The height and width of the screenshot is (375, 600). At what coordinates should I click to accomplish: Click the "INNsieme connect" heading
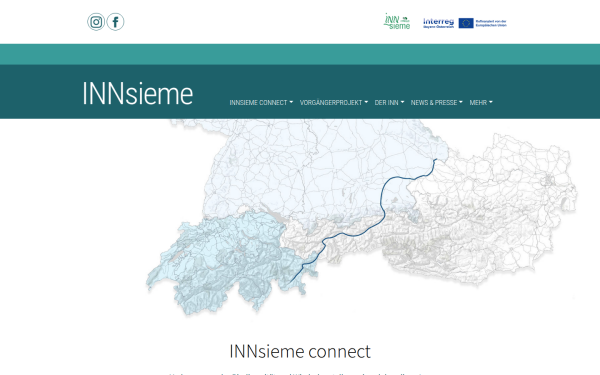pyautogui.click(x=300, y=351)
